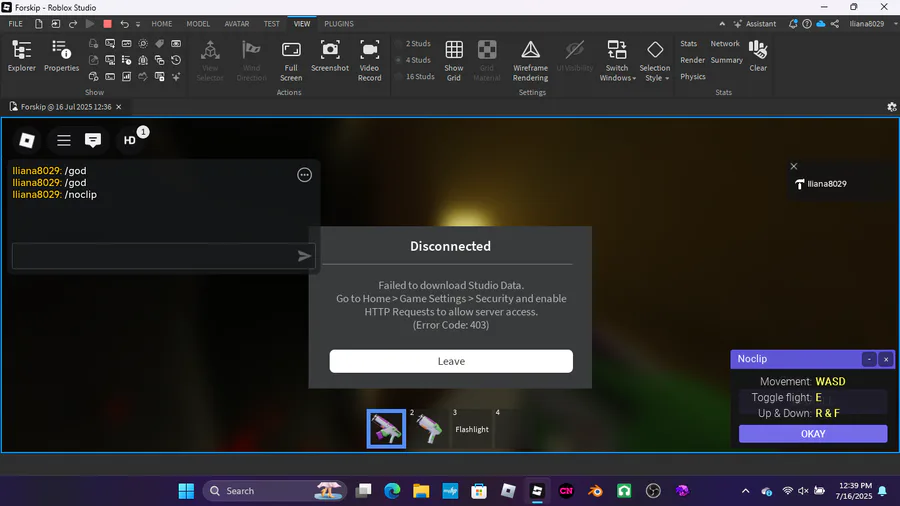Select first hotbar weapon slot

[x=386, y=429]
